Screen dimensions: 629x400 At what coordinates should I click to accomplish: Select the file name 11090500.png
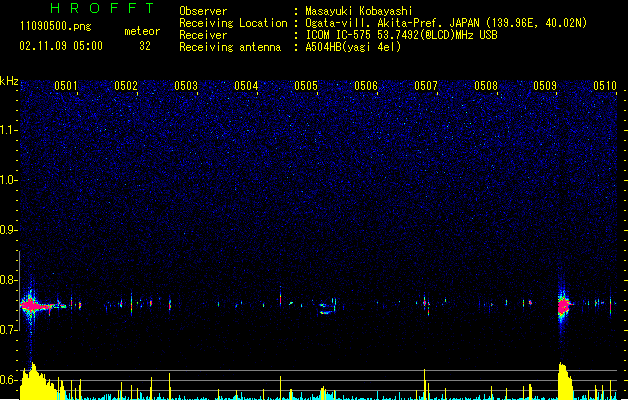tap(56, 26)
